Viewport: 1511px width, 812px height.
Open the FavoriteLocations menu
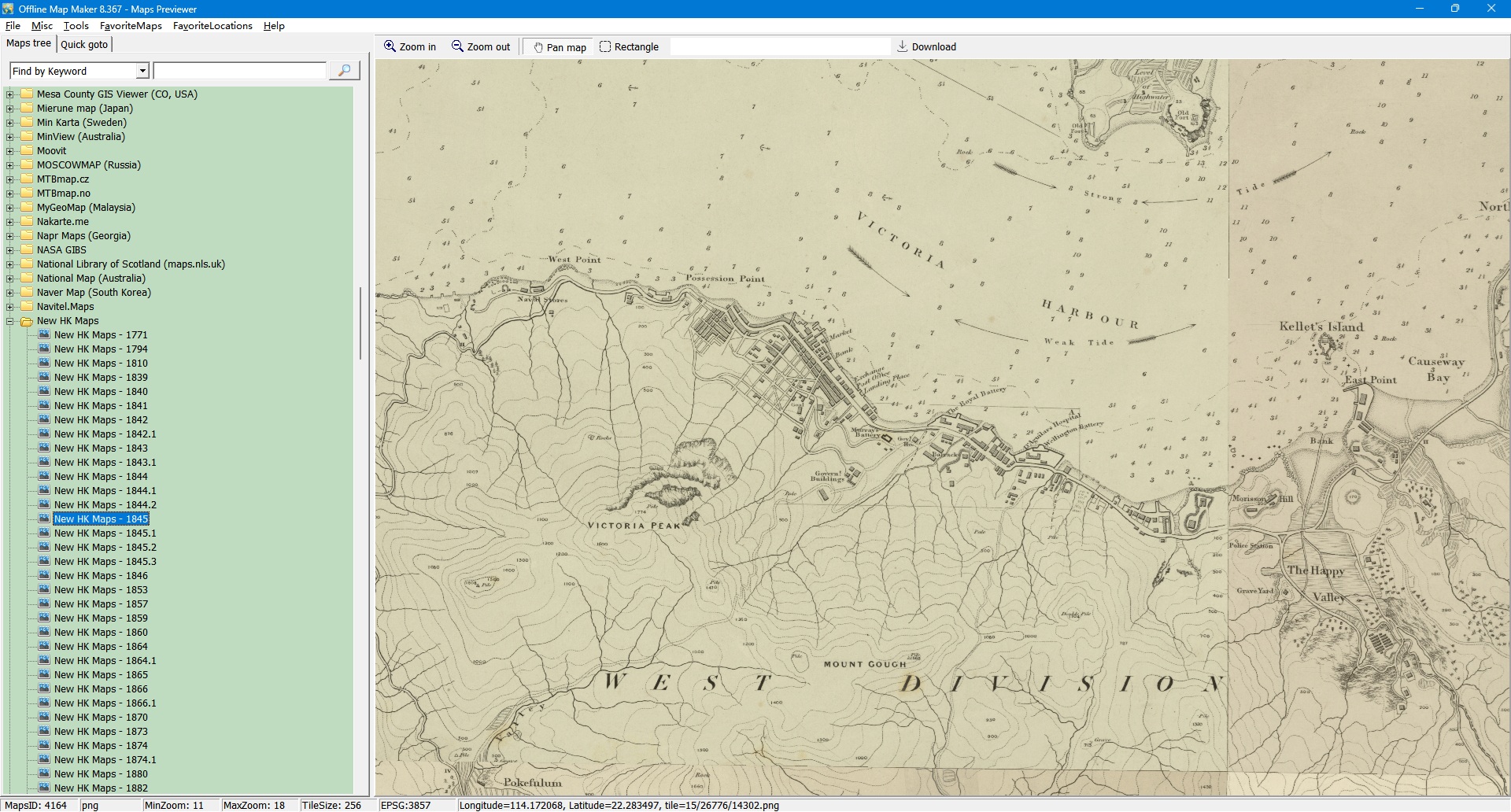tap(212, 26)
